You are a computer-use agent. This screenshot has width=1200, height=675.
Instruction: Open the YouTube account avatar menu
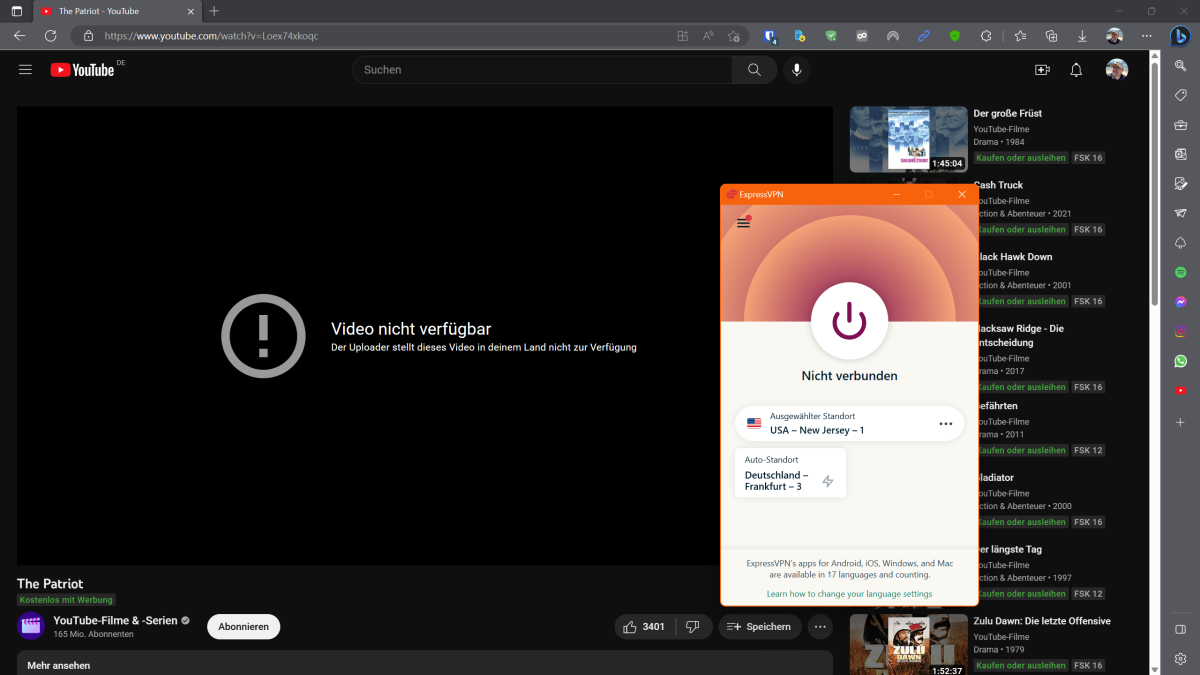(x=1117, y=70)
